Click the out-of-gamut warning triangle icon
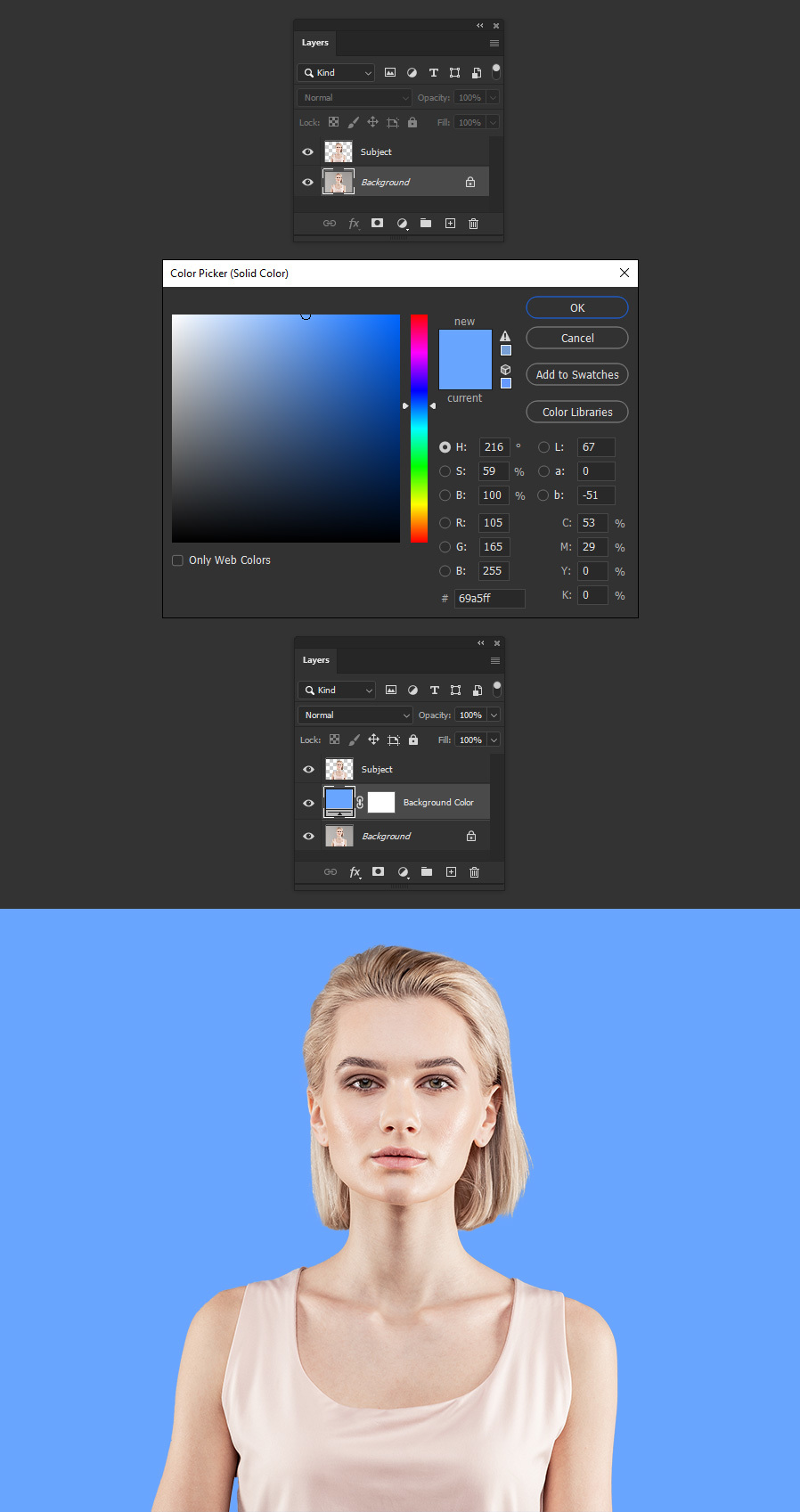The image size is (800, 1512). click(x=505, y=336)
